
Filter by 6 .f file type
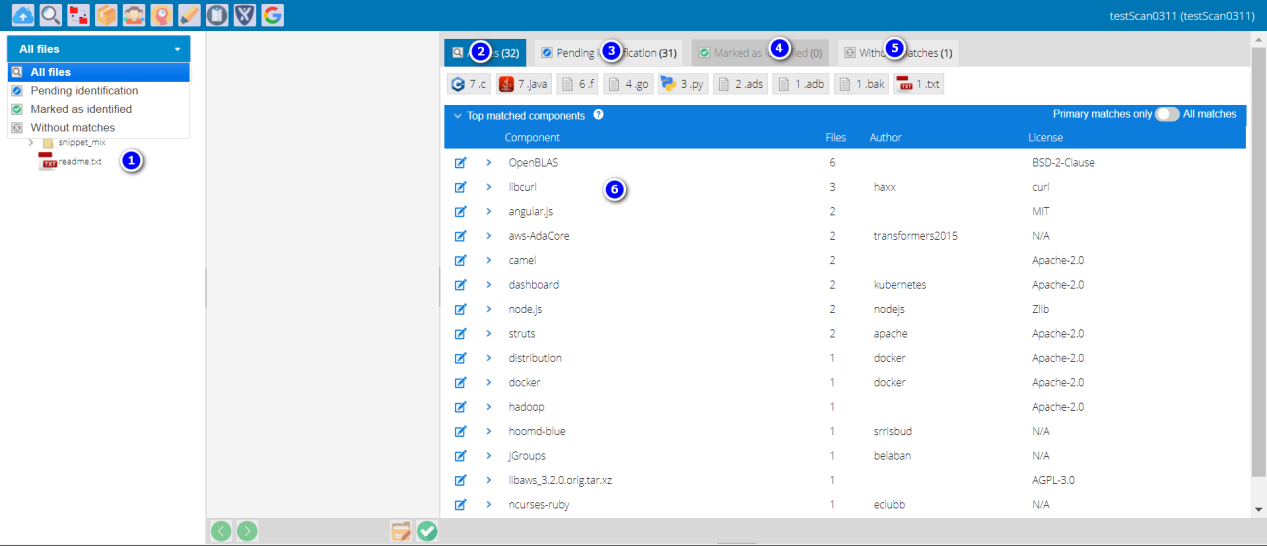(578, 84)
